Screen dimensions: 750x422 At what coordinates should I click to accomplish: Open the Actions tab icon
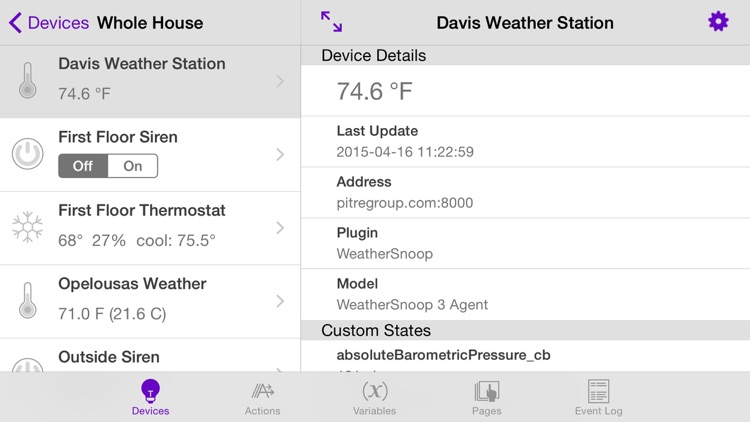tap(263, 391)
